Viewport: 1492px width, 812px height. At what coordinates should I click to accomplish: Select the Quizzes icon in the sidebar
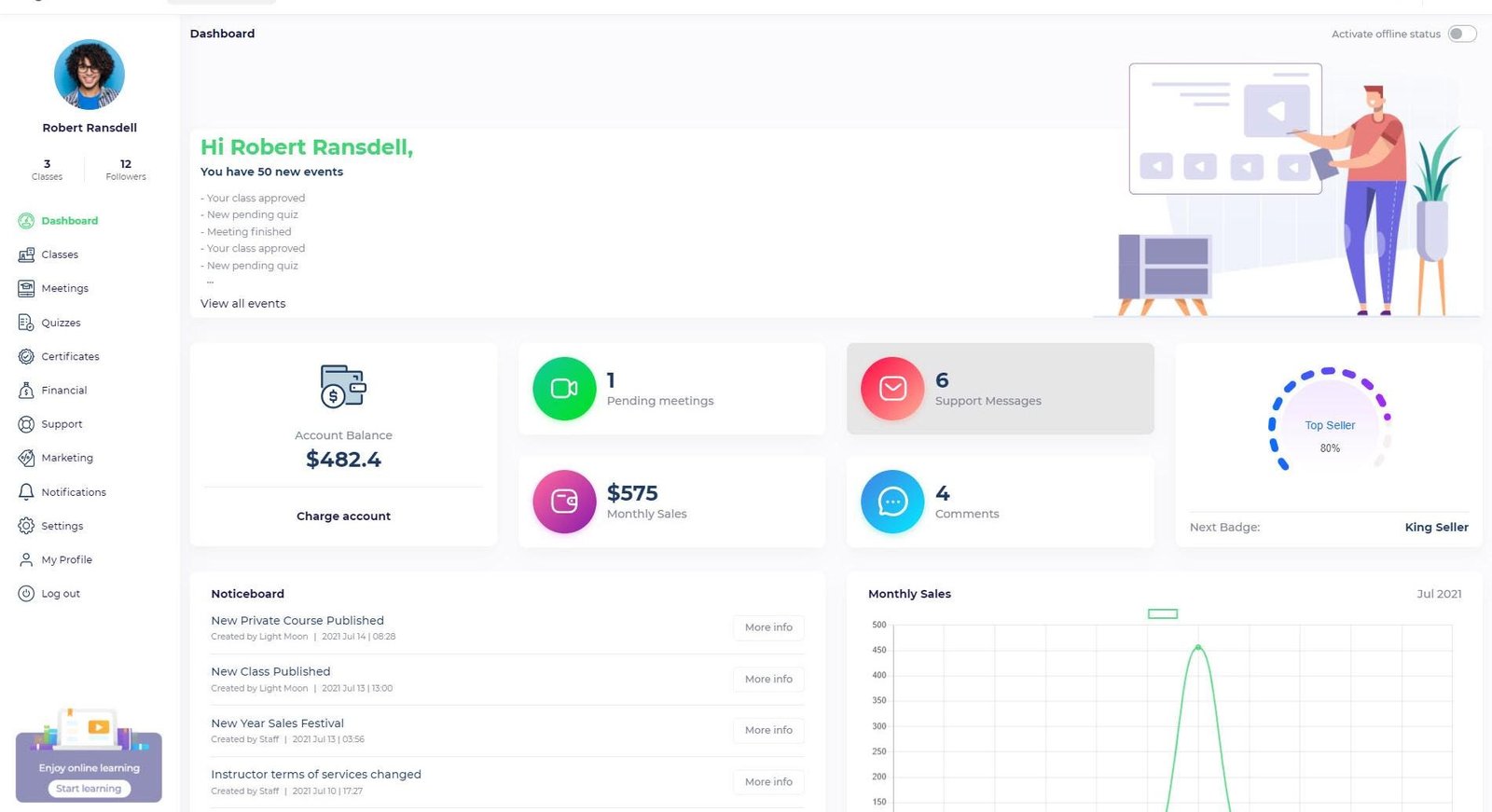[x=26, y=323]
